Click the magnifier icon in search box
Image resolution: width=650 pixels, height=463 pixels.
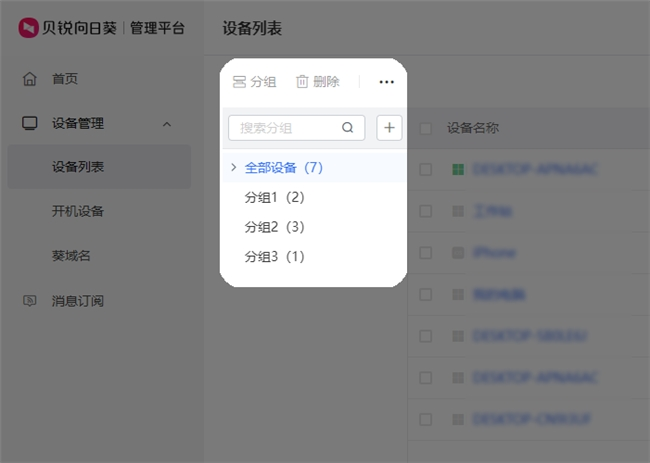click(348, 128)
